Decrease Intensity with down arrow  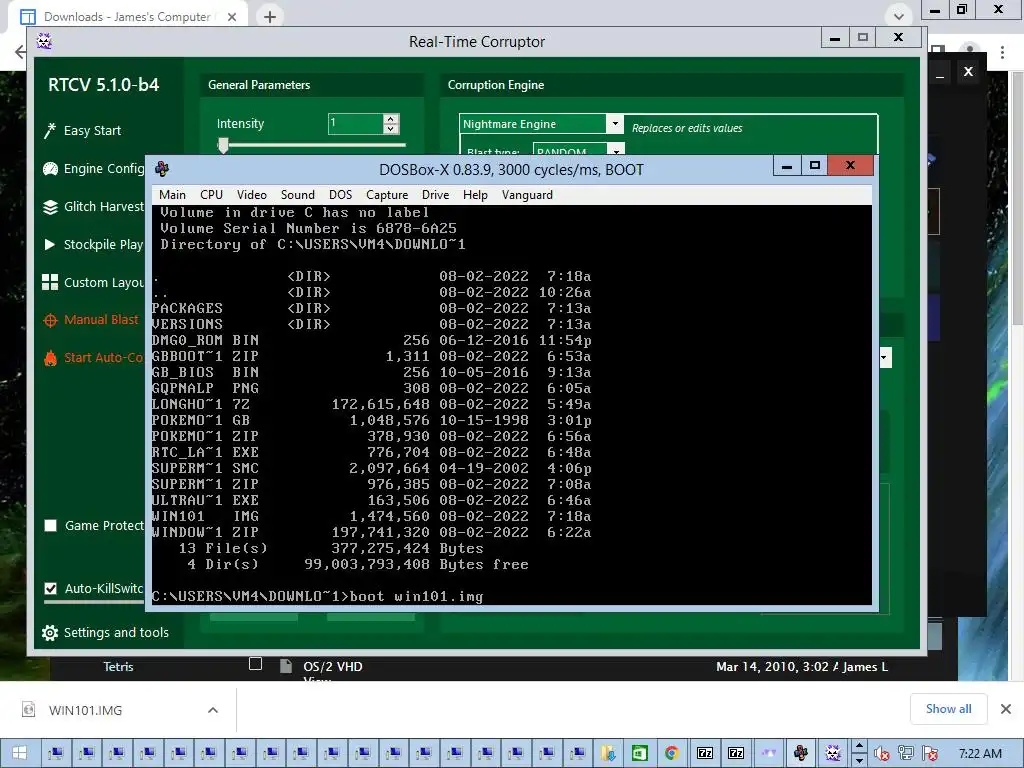[x=391, y=129]
